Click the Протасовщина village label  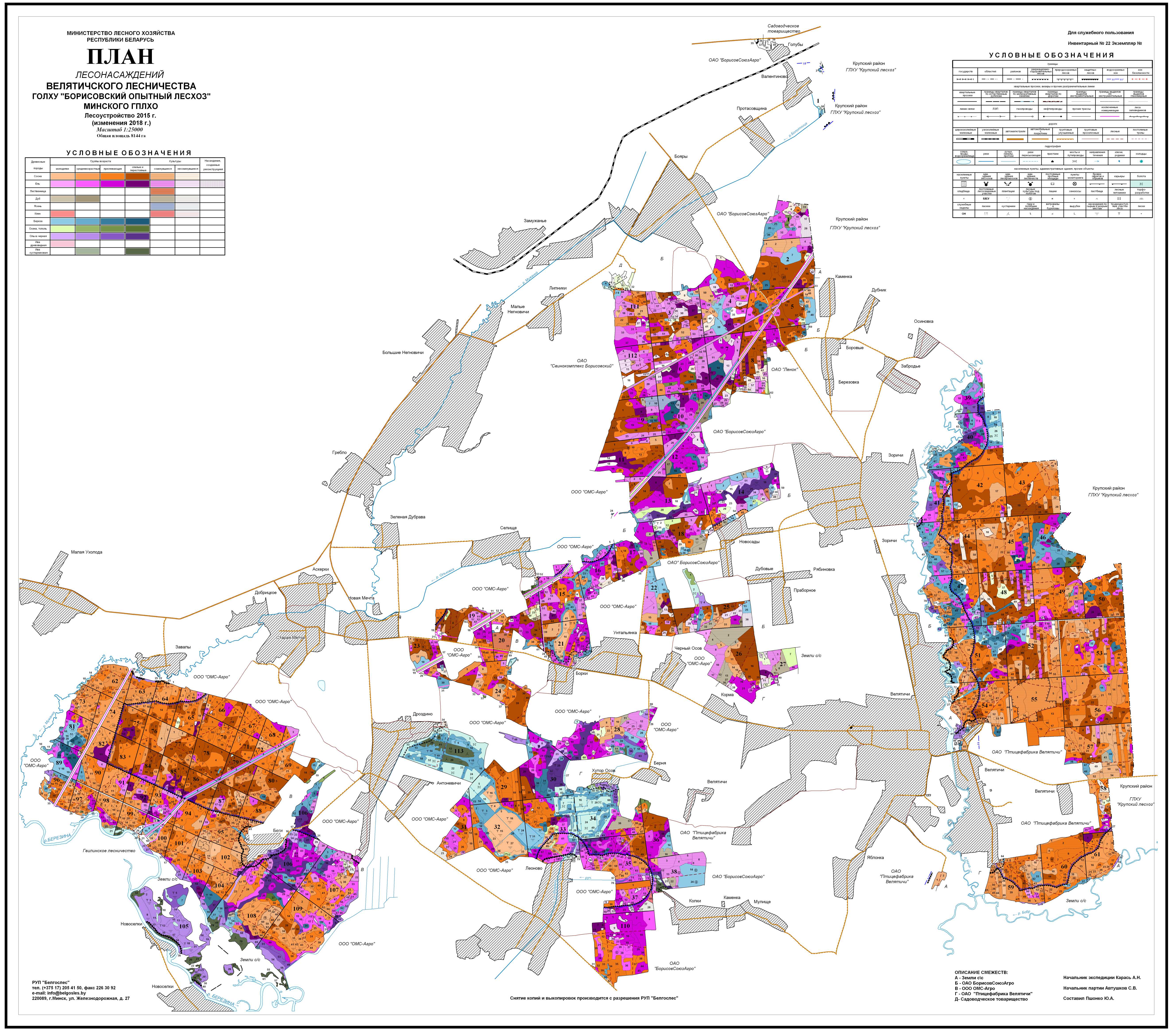point(752,108)
